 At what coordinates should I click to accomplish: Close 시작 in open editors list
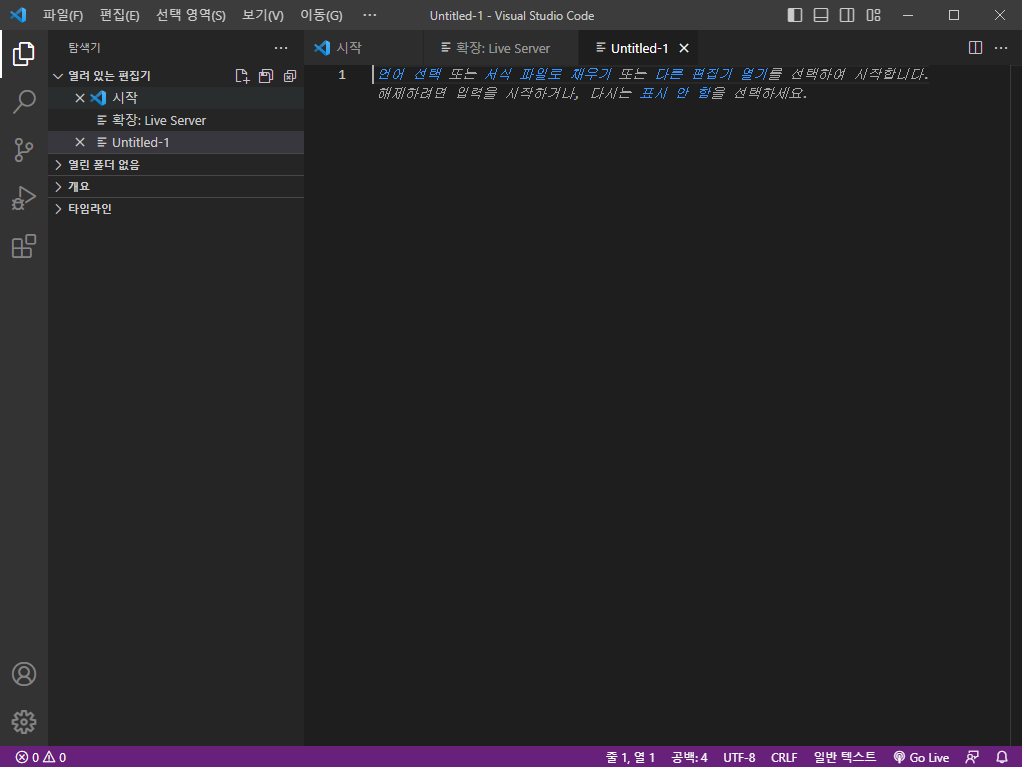pos(80,98)
